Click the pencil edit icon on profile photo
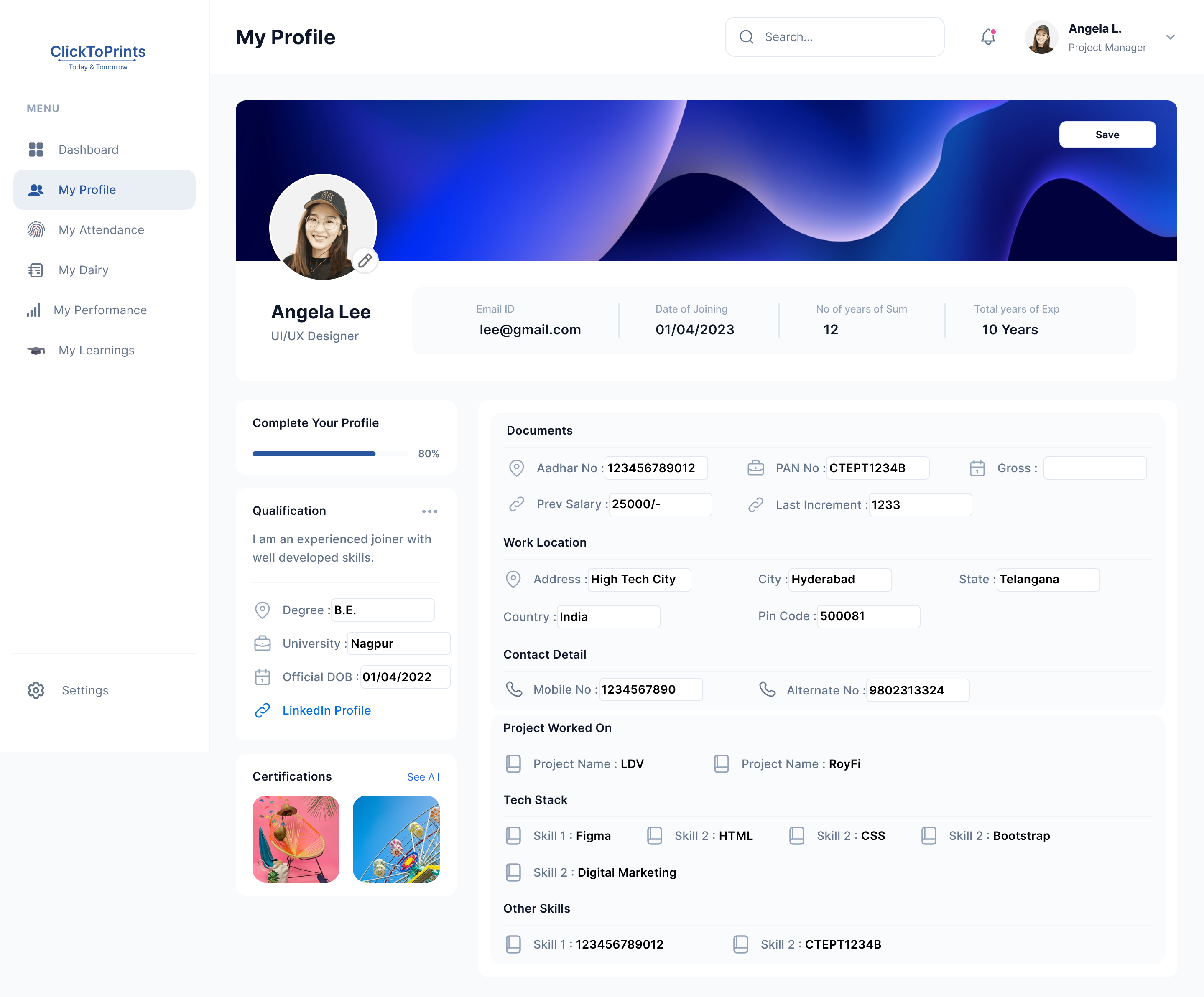This screenshot has width=1204, height=997. (365, 261)
